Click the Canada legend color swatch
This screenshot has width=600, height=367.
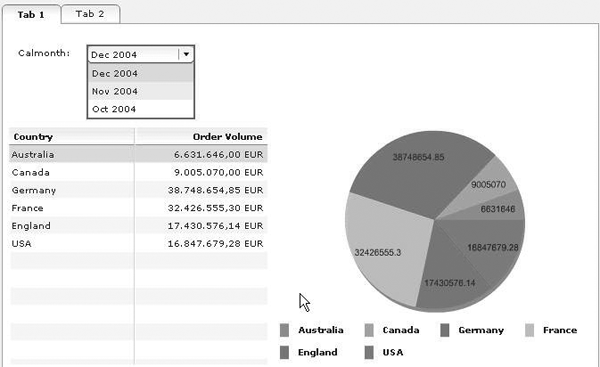click(369, 330)
